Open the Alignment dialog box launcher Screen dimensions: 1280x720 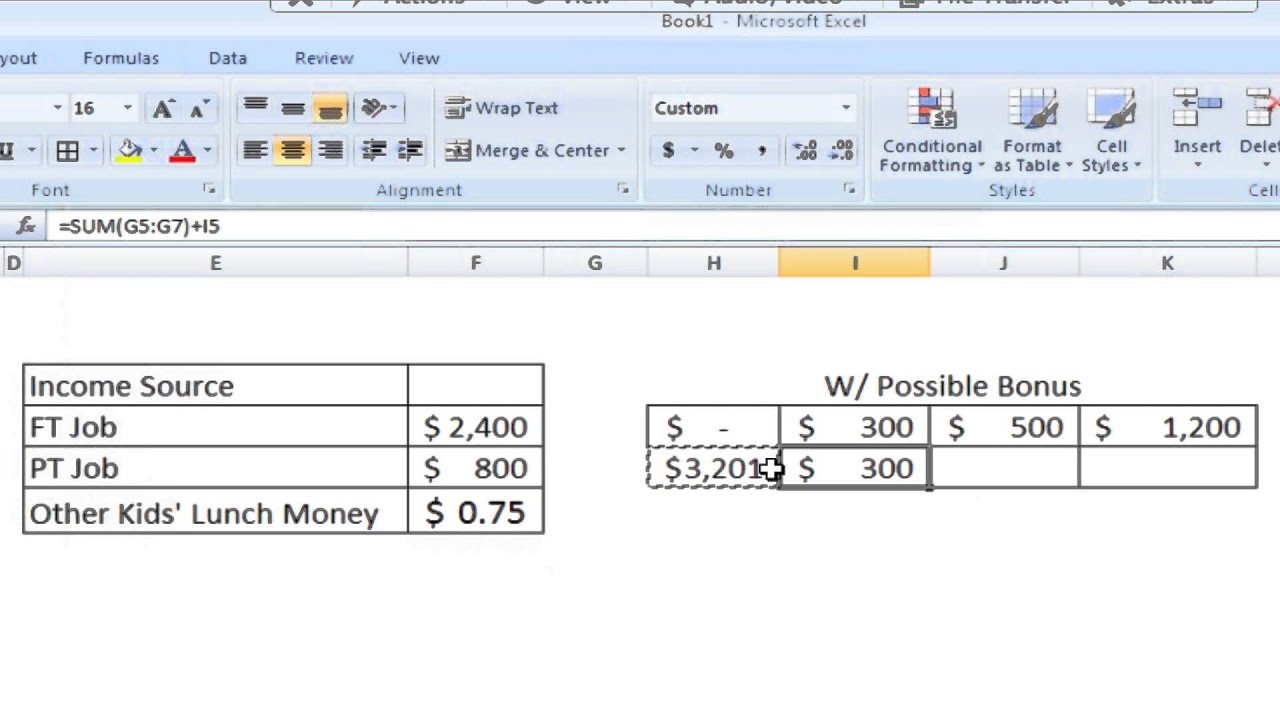(x=623, y=189)
